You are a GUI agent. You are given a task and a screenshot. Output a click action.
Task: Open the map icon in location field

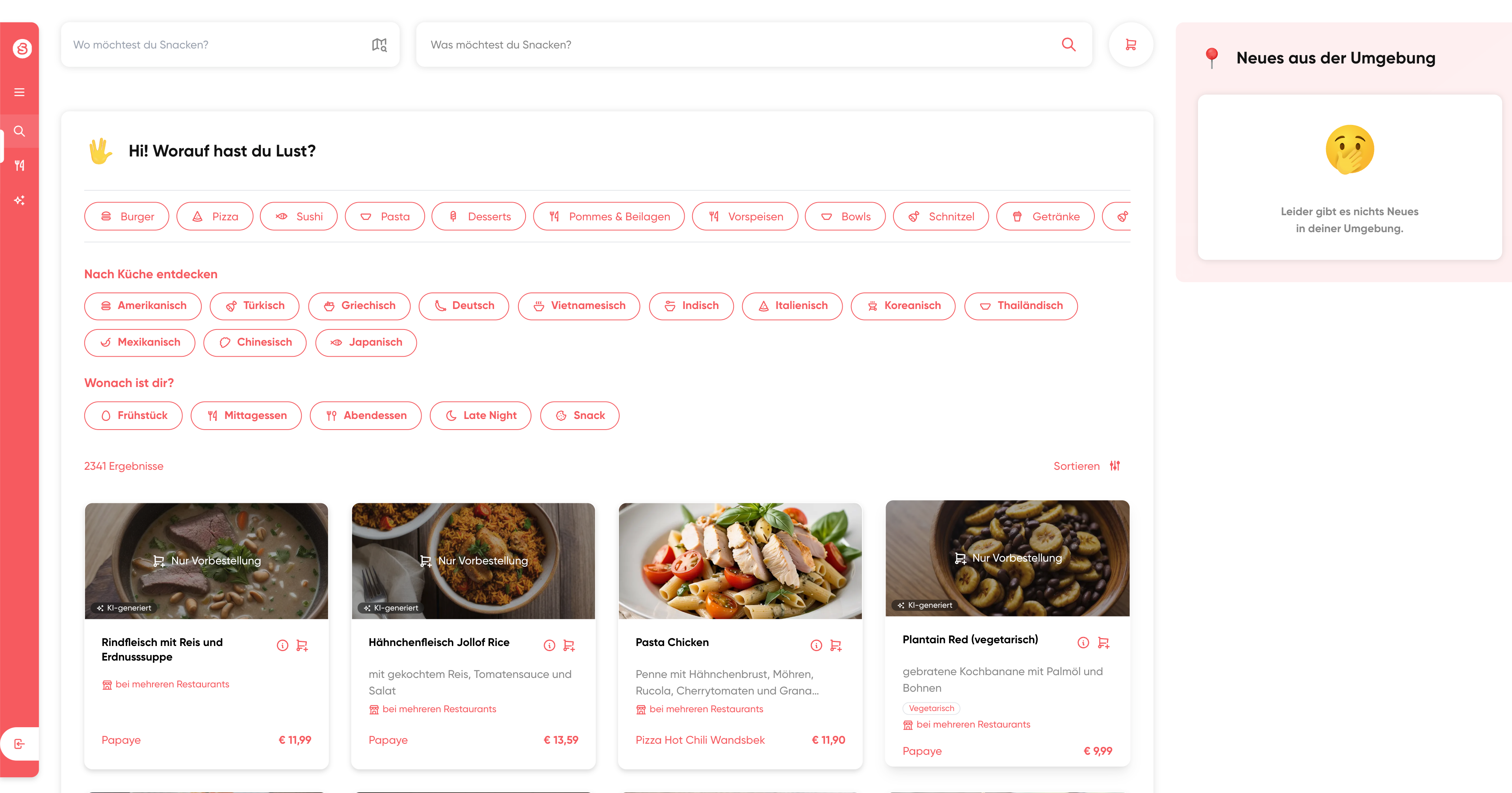coord(379,45)
